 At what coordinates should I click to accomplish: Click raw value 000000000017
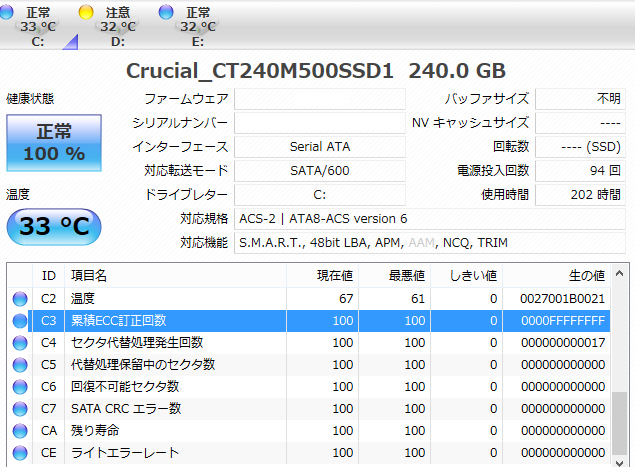(x=563, y=343)
